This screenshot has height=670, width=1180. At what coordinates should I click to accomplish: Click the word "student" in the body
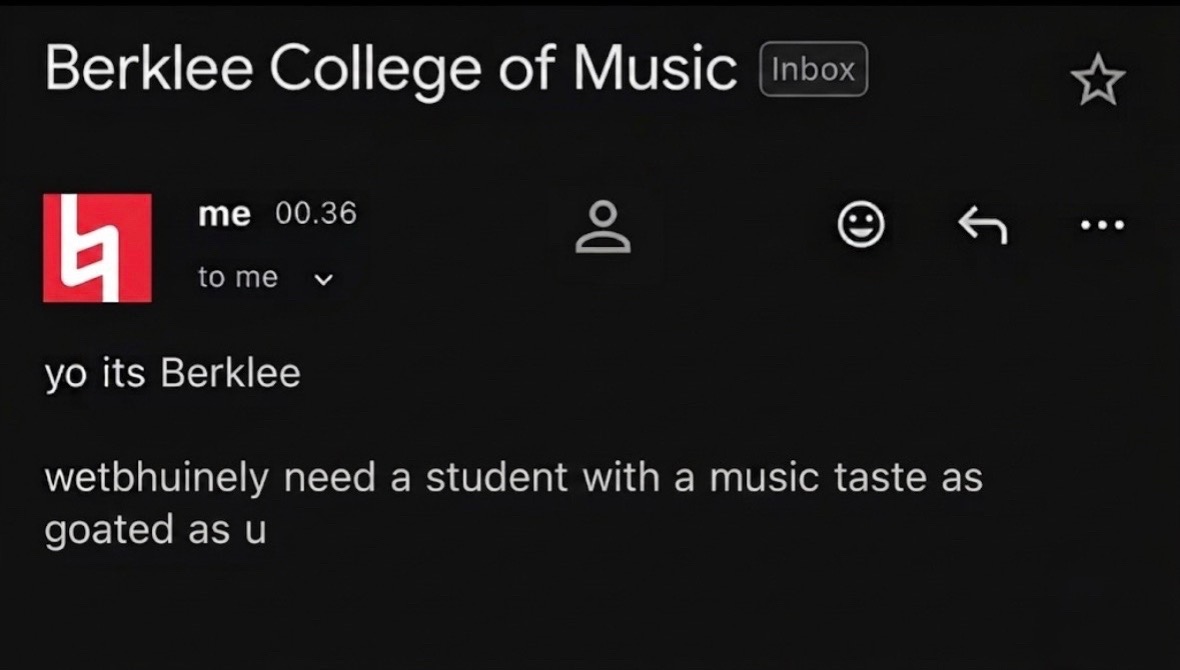(x=497, y=478)
